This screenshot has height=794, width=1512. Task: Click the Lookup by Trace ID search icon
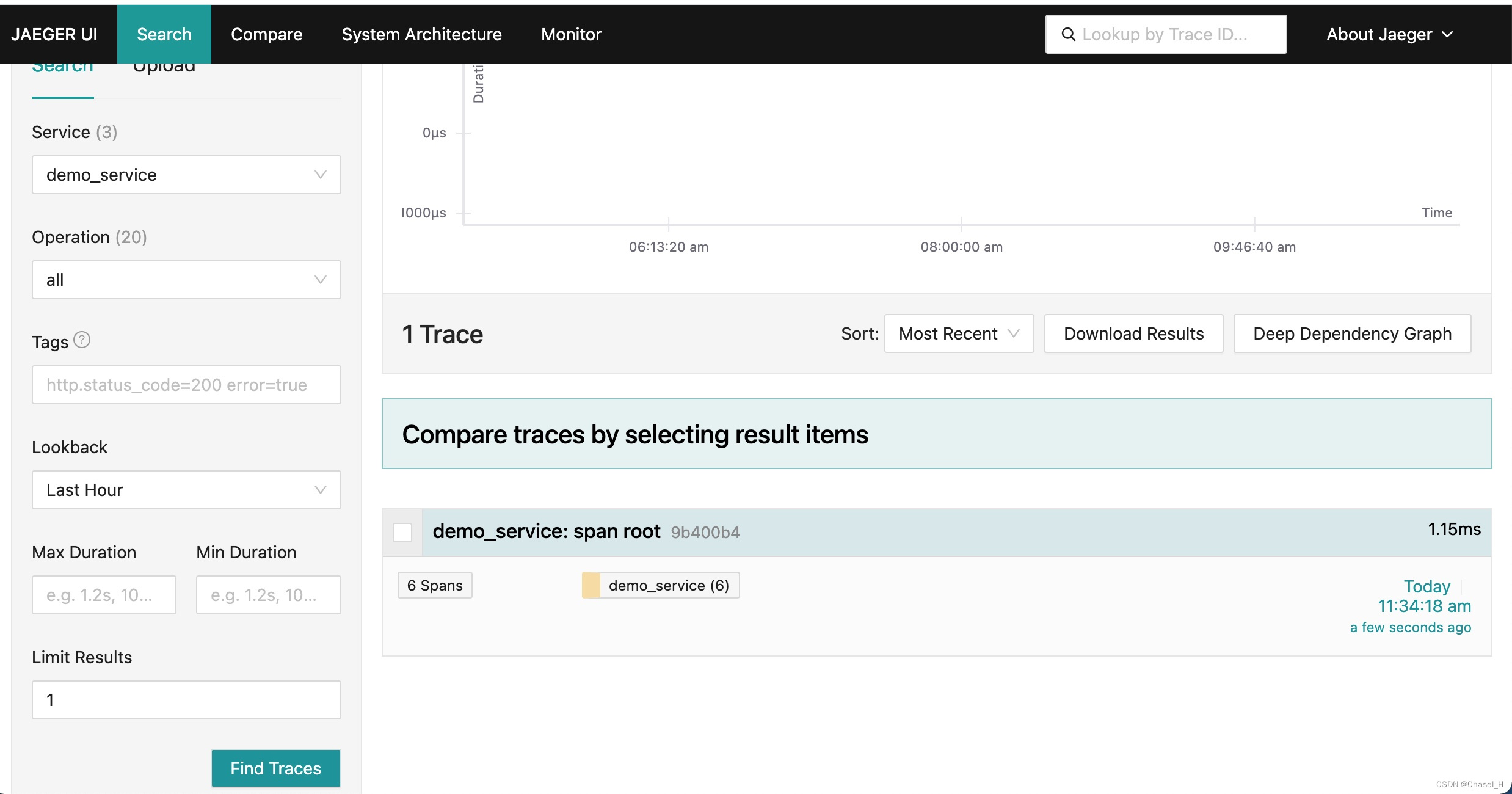(x=1069, y=34)
